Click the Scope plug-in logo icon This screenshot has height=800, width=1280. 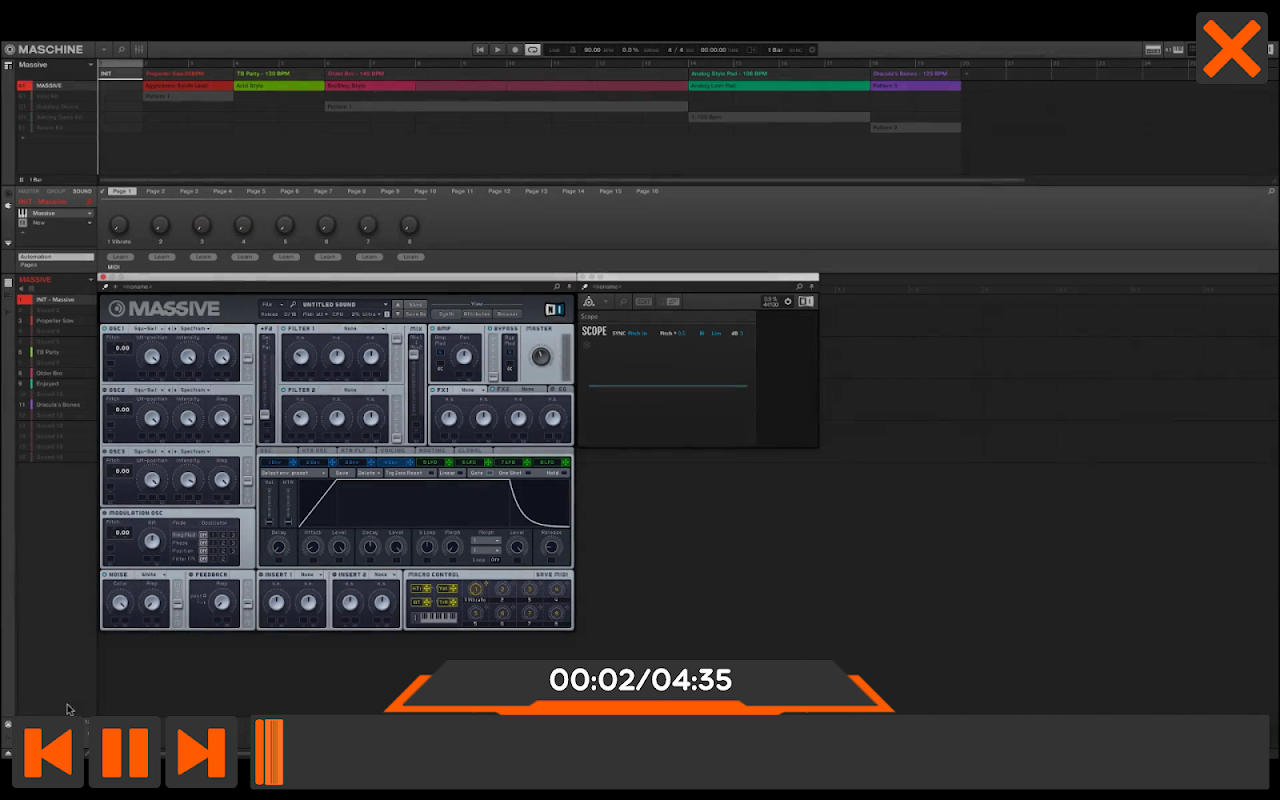[588, 301]
